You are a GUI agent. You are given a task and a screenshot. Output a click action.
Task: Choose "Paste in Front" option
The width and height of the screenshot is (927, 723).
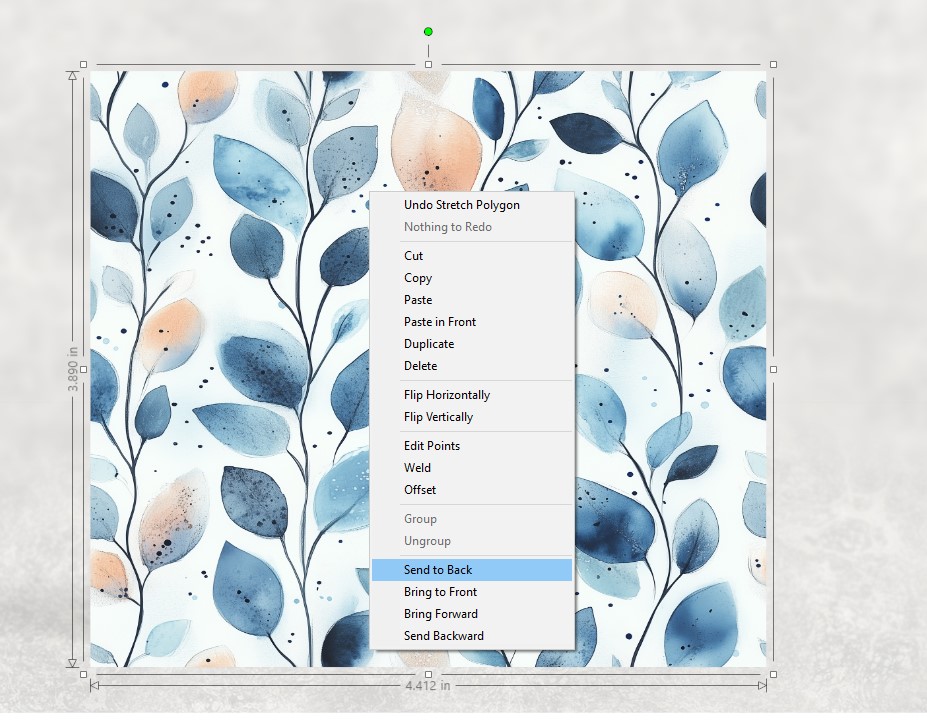click(x=440, y=322)
